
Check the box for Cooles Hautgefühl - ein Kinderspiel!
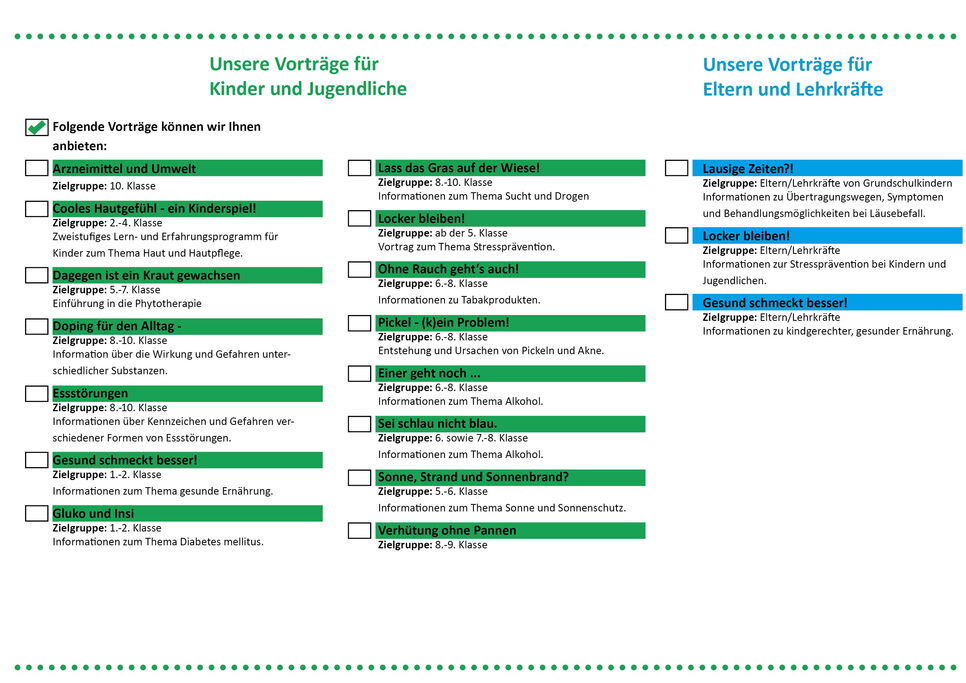click(37, 208)
